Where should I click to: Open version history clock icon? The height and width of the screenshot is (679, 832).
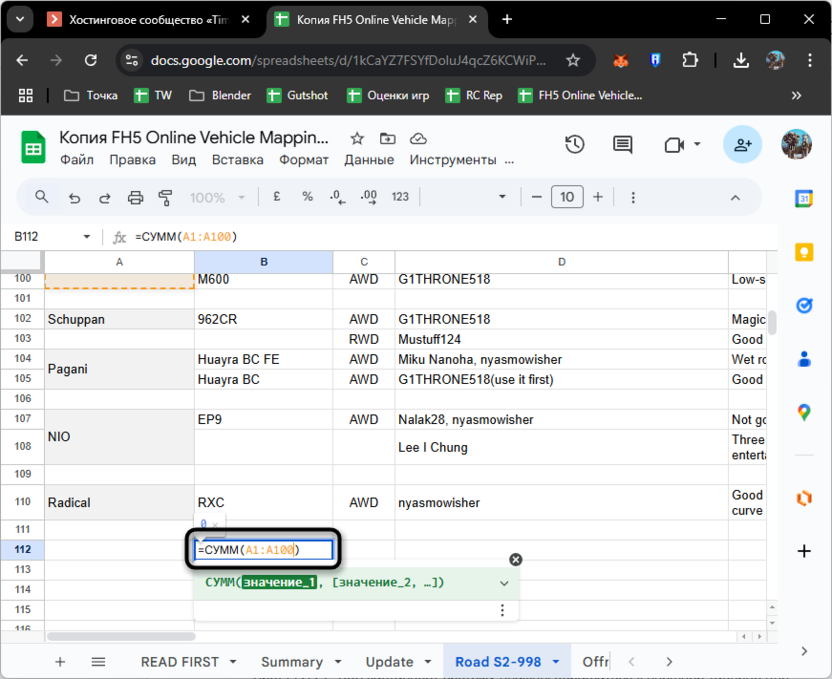pos(574,145)
